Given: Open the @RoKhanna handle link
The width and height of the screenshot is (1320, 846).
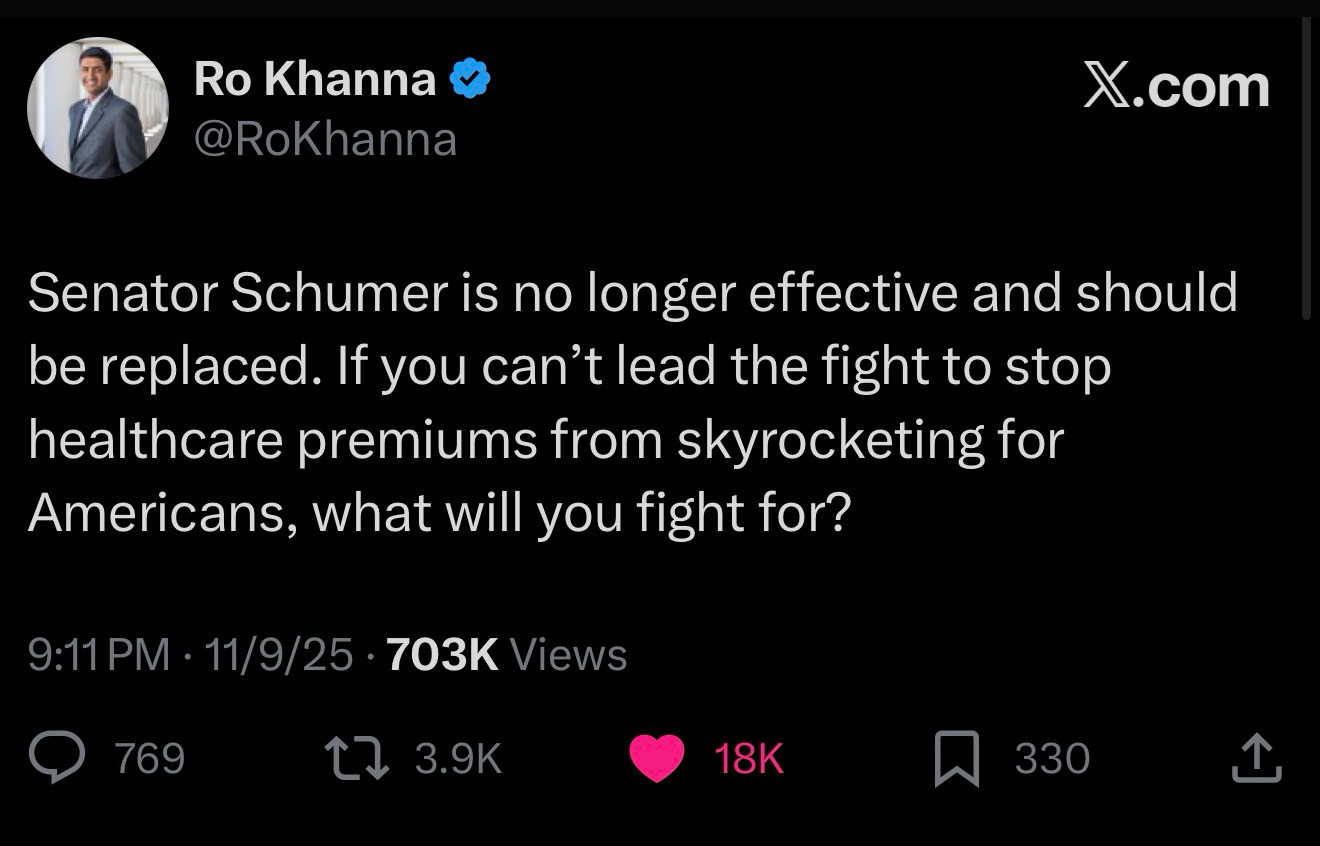Looking at the screenshot, I should point(325,139).
